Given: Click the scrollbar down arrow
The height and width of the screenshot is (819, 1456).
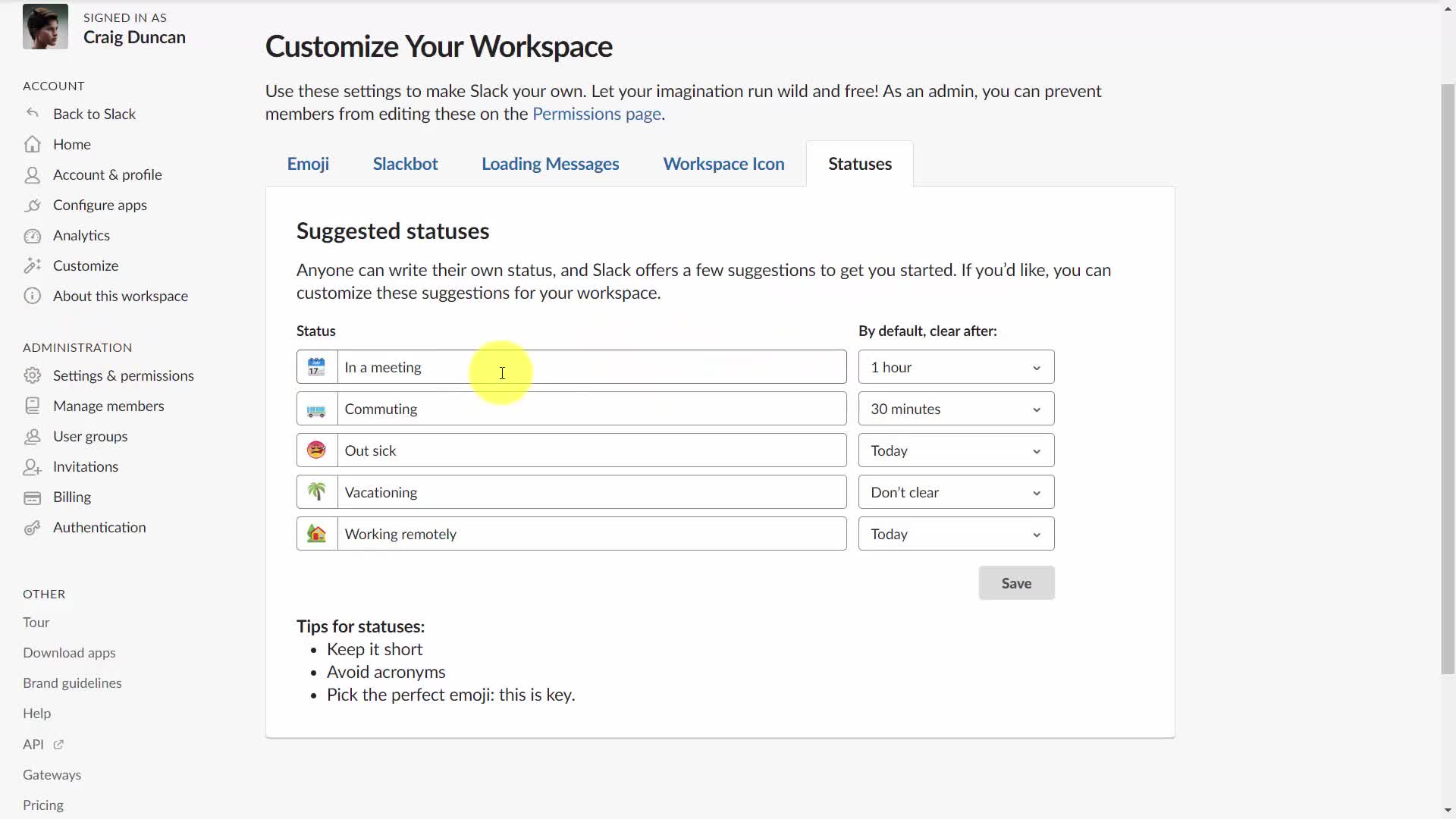Looking at the screenshot, I should pyautogui.click(x=1448, y=811).
